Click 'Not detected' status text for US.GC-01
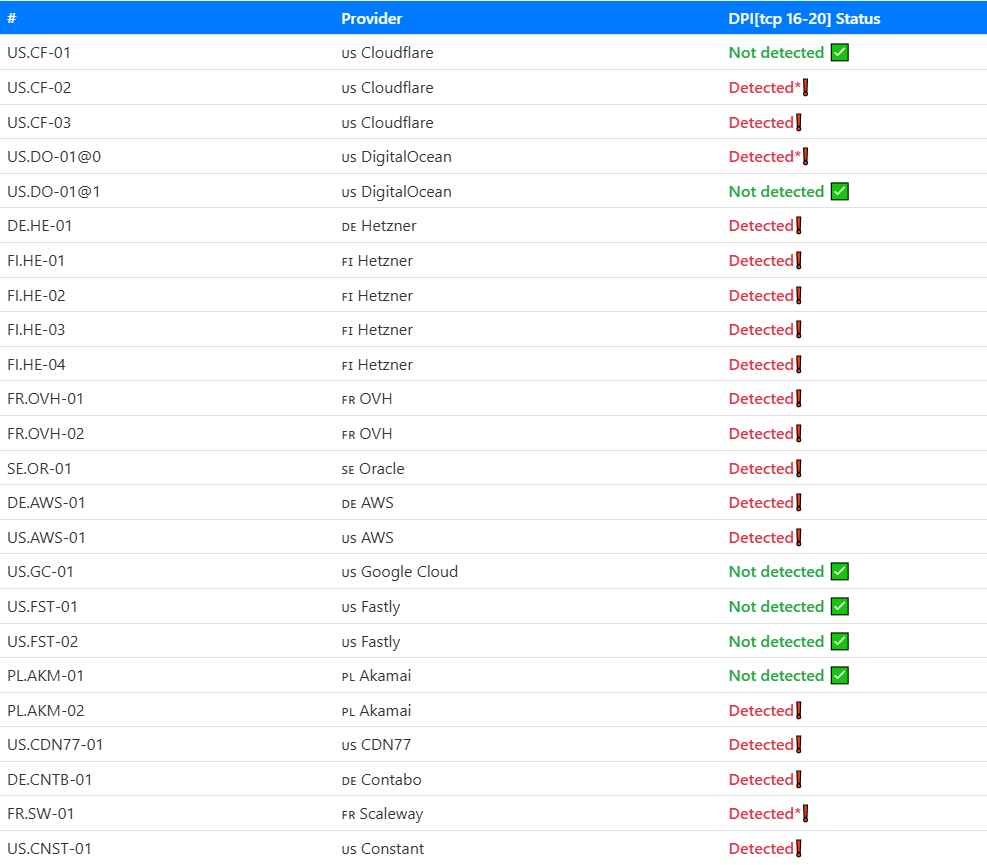 coord(776,572)
